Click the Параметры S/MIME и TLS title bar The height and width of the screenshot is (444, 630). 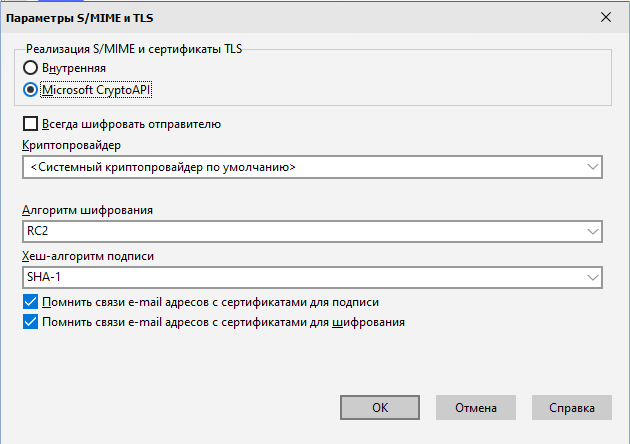click(250, 16)
